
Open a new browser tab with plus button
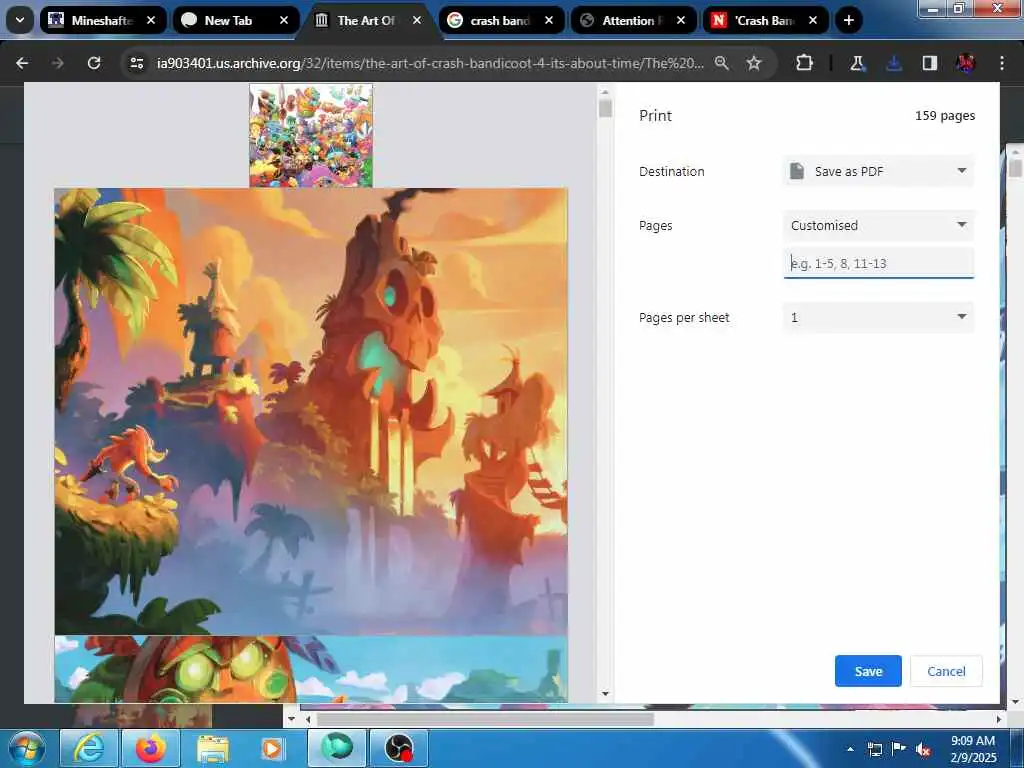(848, 20)
